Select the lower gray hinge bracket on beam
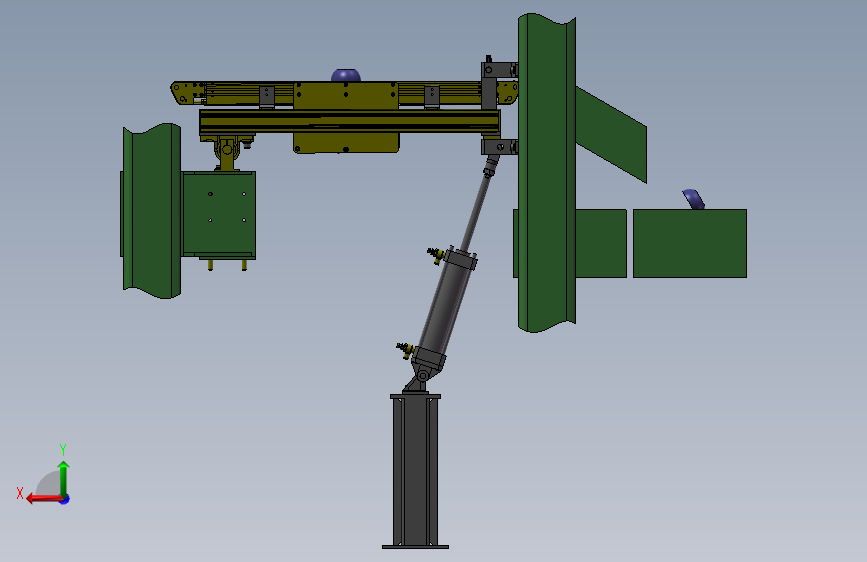 coord(499,147)
